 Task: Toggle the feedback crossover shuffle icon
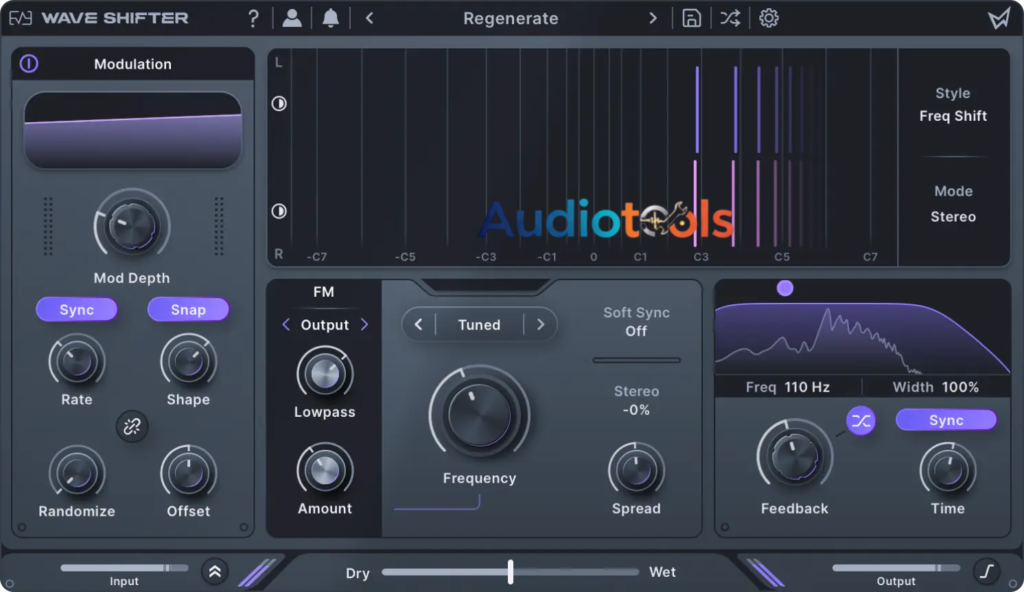click(861, 421)
